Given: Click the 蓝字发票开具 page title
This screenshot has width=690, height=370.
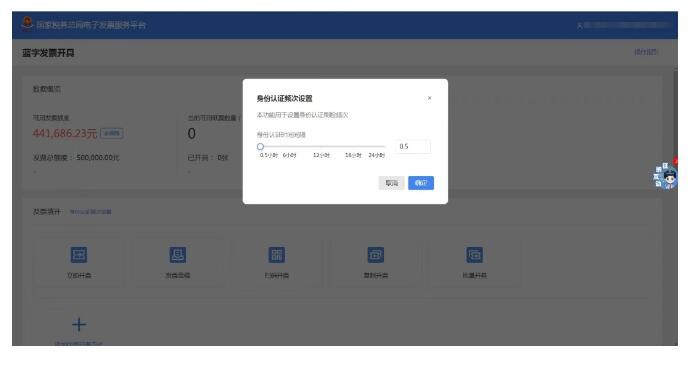Looking at the screenshot, I should click(48, 53).
